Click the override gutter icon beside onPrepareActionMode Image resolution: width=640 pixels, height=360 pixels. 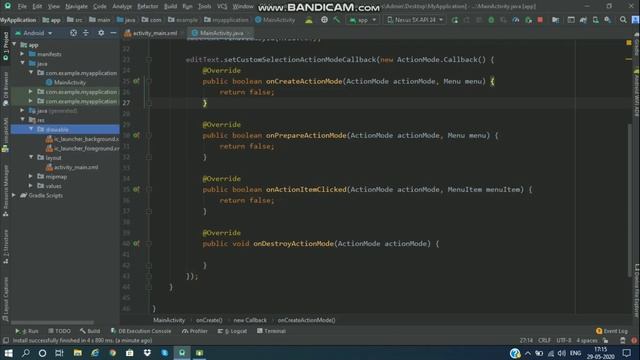(136, 135)
